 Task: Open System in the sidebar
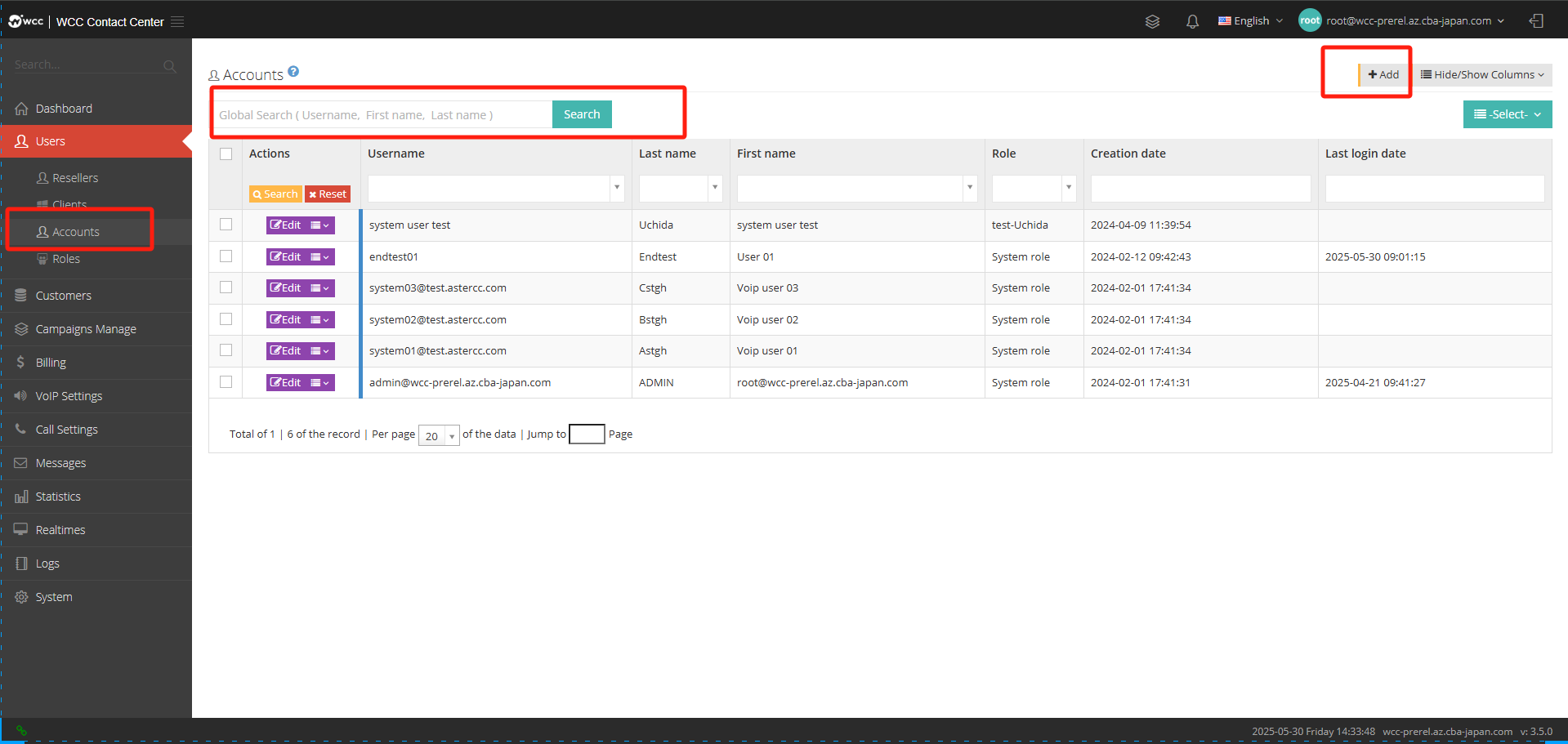click(96, 597)
